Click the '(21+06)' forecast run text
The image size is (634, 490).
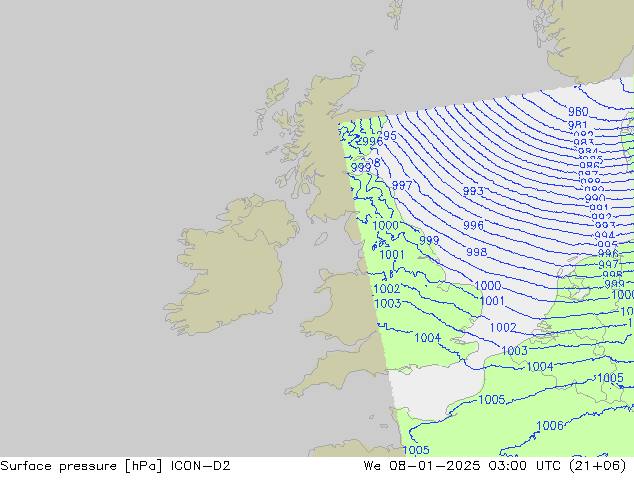coord(598,466)
